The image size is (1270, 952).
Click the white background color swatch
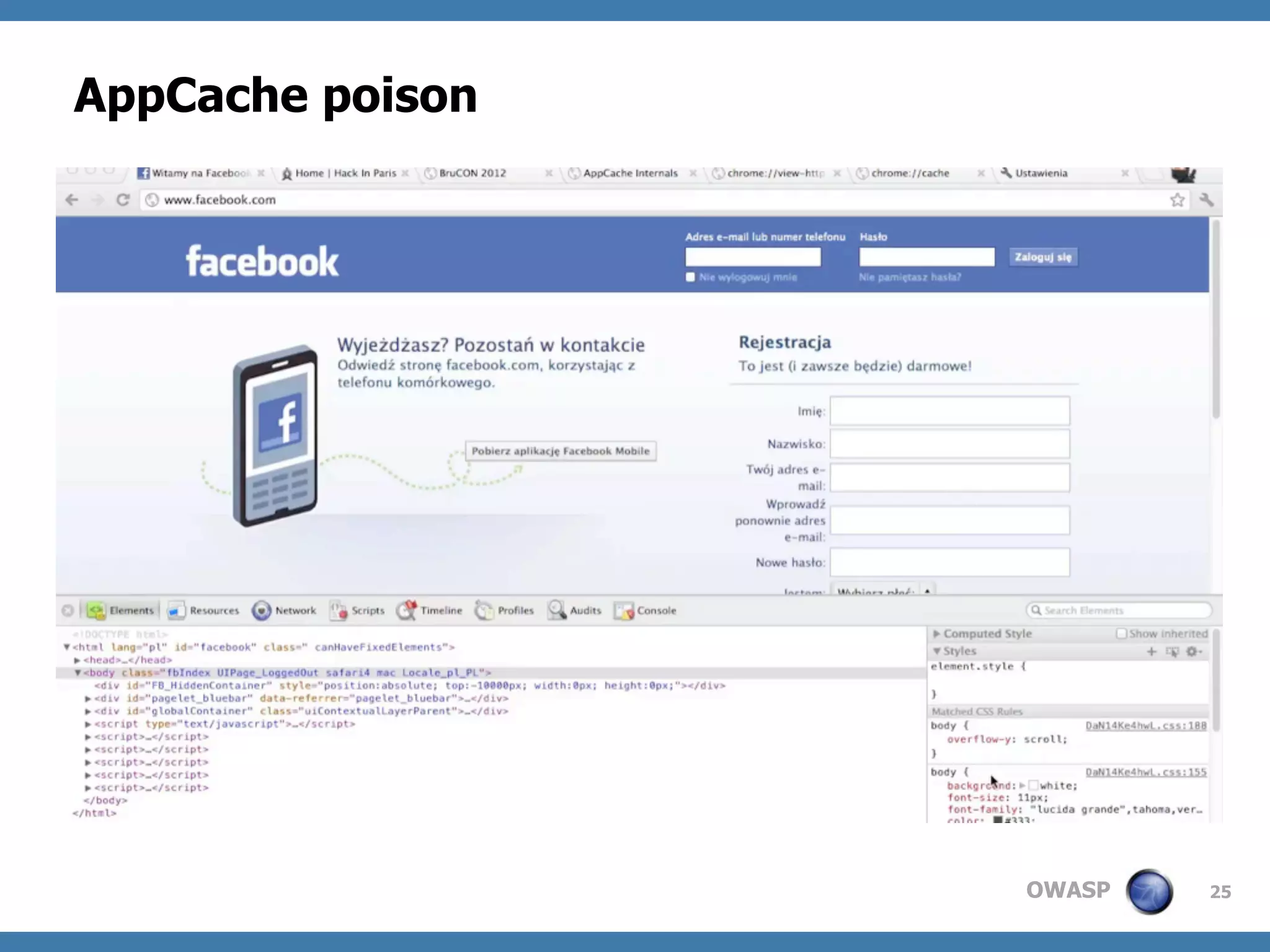click(x=1033, y=785)
